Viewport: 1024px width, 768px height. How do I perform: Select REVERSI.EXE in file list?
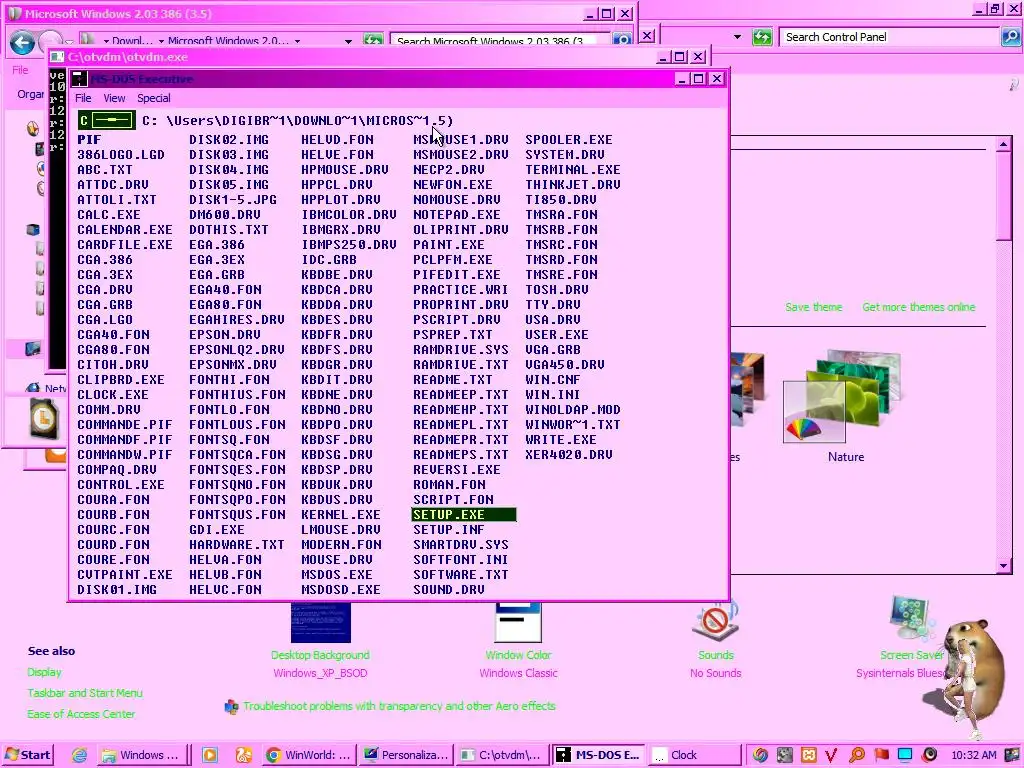(456, 470)
